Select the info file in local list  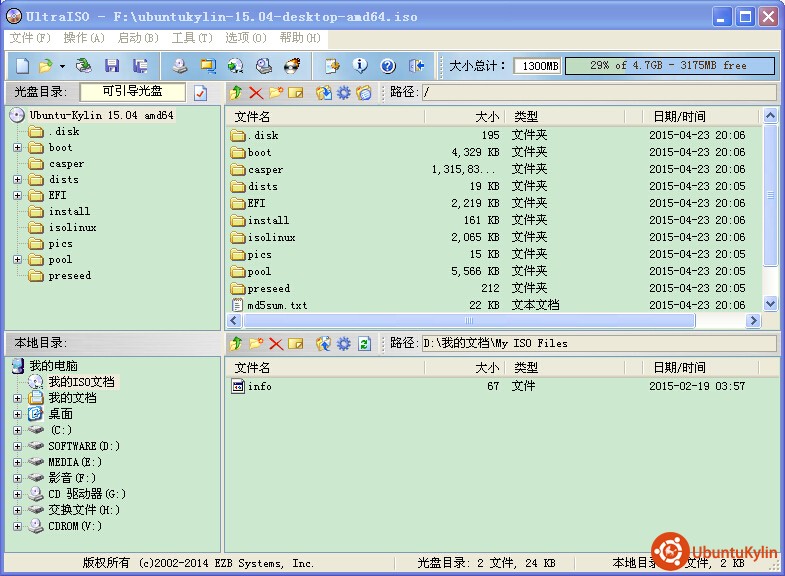[x=252, y=386]
